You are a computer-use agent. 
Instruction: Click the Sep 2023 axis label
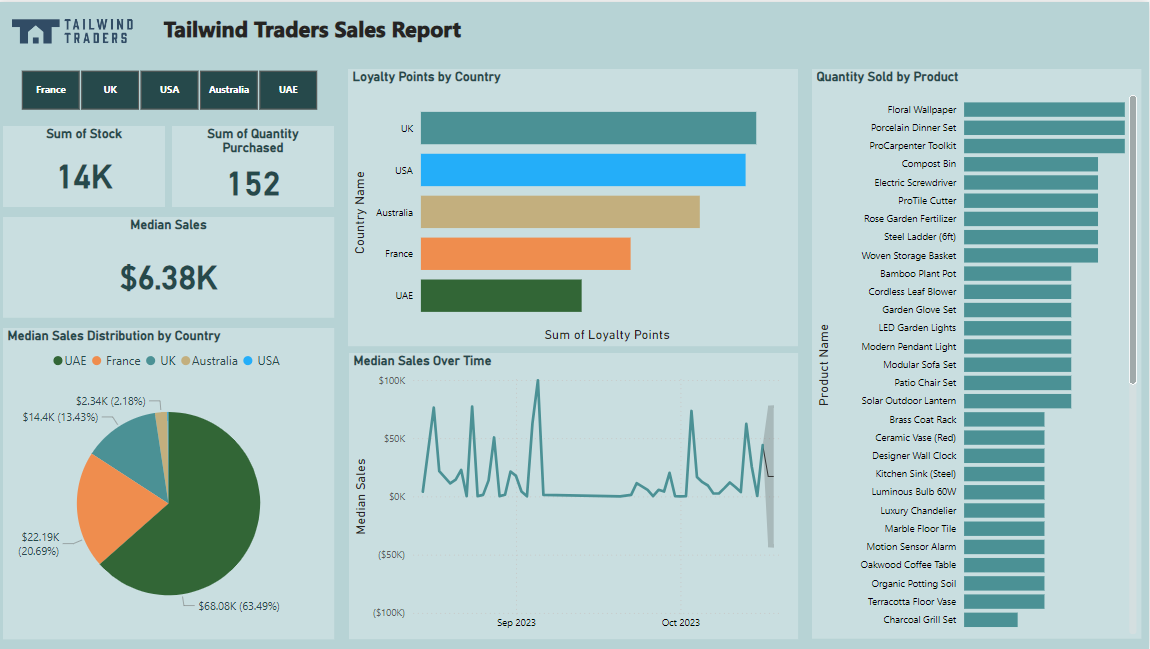tap(516, 623)
